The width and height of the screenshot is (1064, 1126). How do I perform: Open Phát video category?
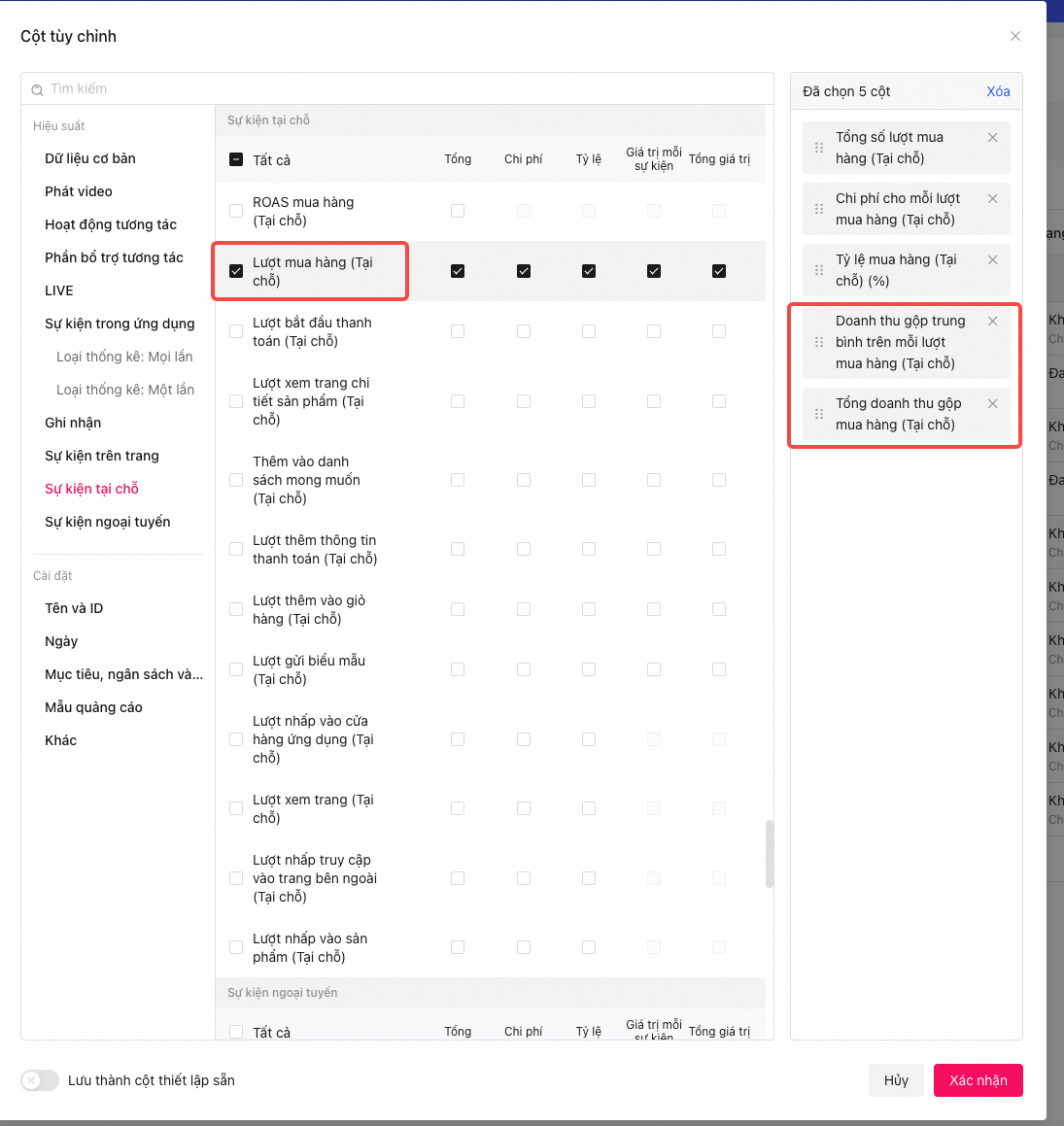[x=79, y=191]
